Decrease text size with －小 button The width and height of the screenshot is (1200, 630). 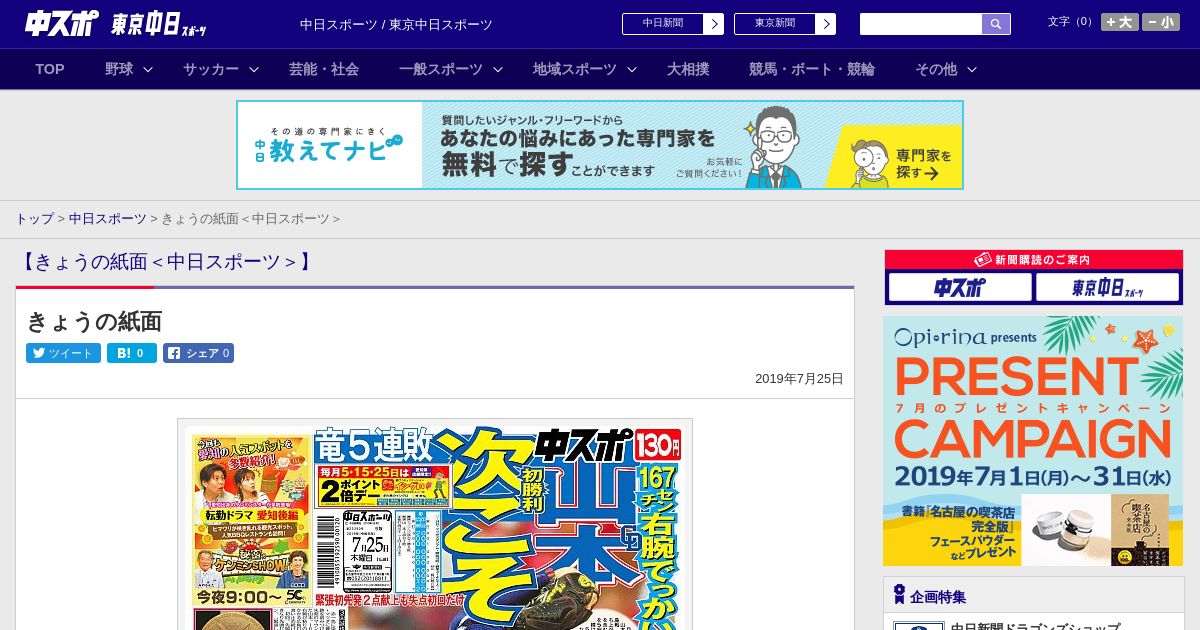click(x=1161, y=22)
